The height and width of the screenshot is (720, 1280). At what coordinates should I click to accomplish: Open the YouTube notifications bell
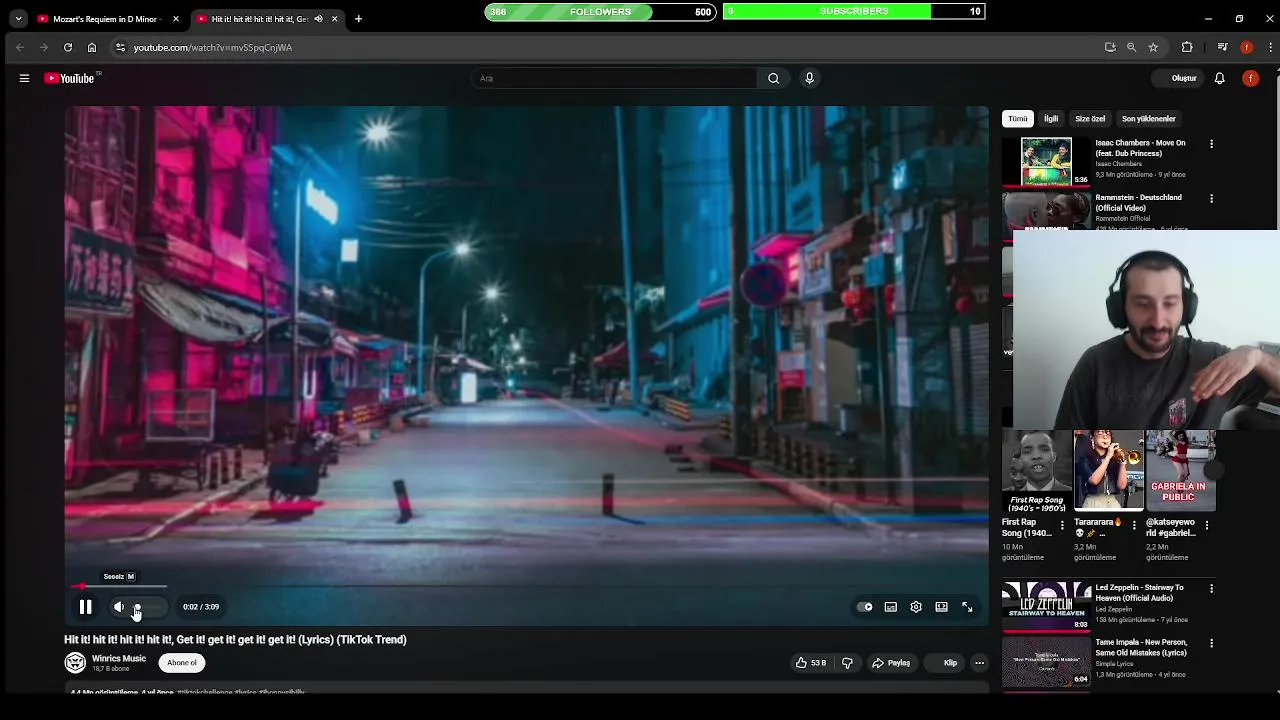pos(1220,78)
